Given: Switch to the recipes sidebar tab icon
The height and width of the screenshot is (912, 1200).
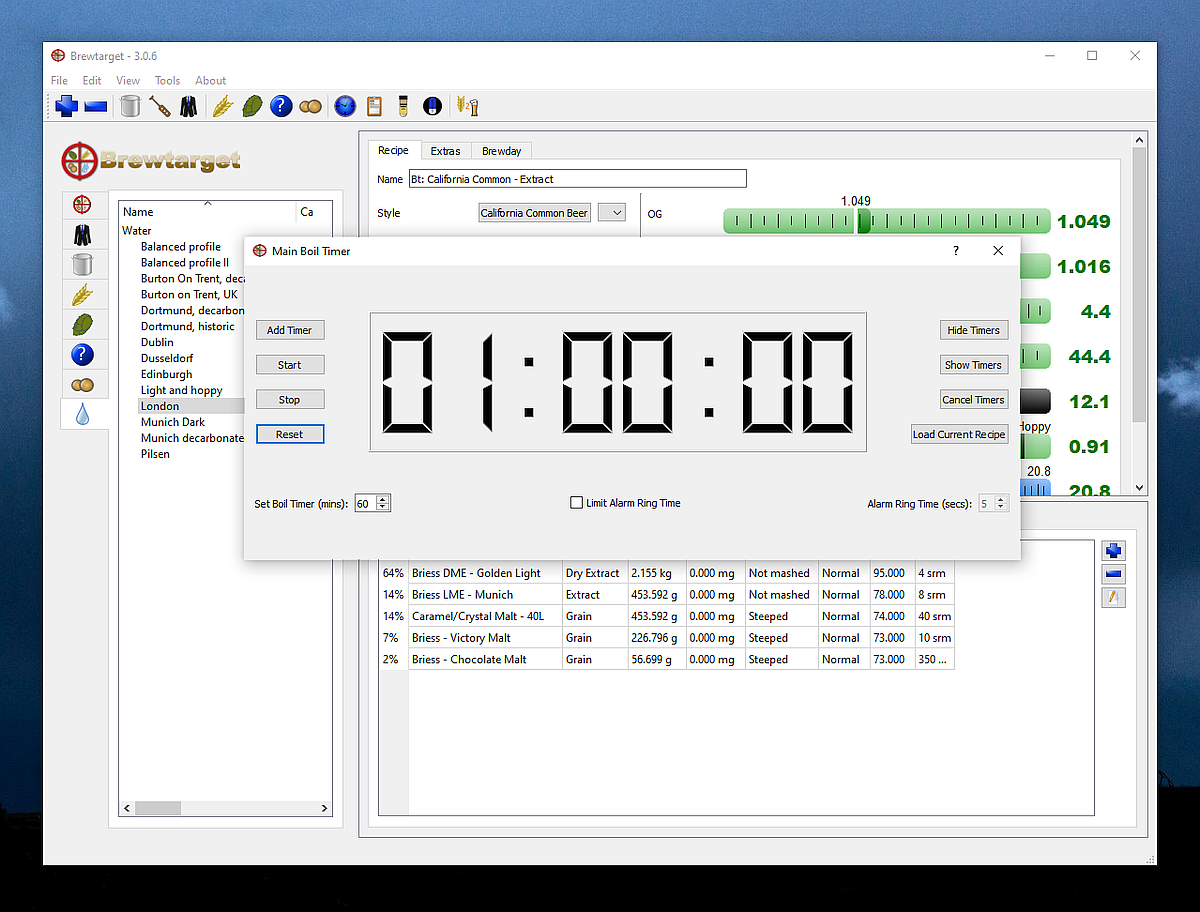Looking at the screenshot, I should pyautogui.click(x=82, y=205).
